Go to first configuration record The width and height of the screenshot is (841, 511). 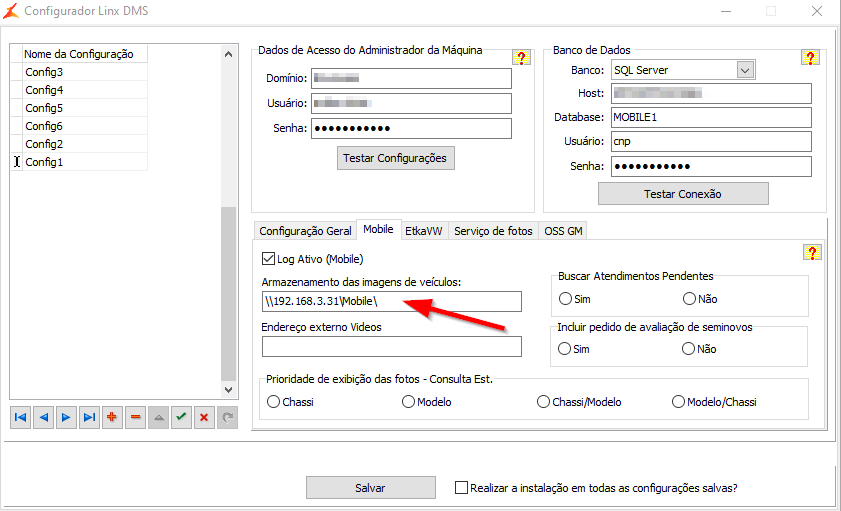coord(20,417)
